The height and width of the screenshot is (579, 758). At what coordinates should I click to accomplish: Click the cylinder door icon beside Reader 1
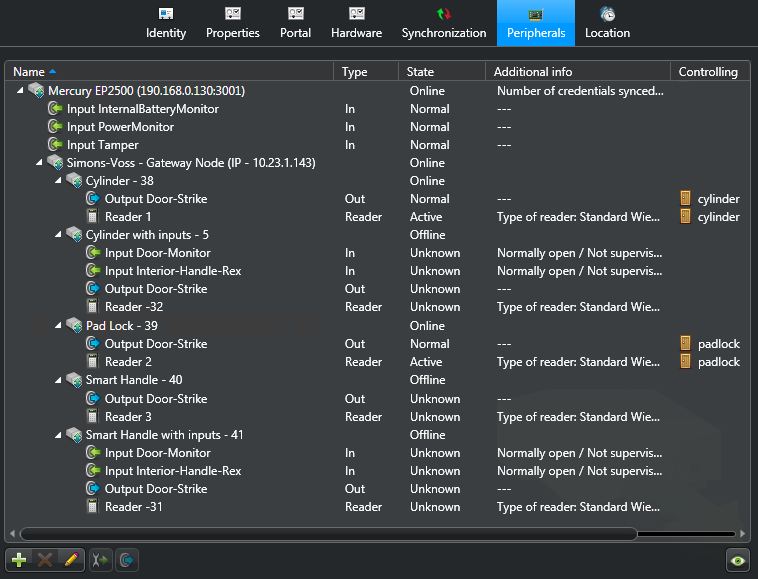coord(685,217)
